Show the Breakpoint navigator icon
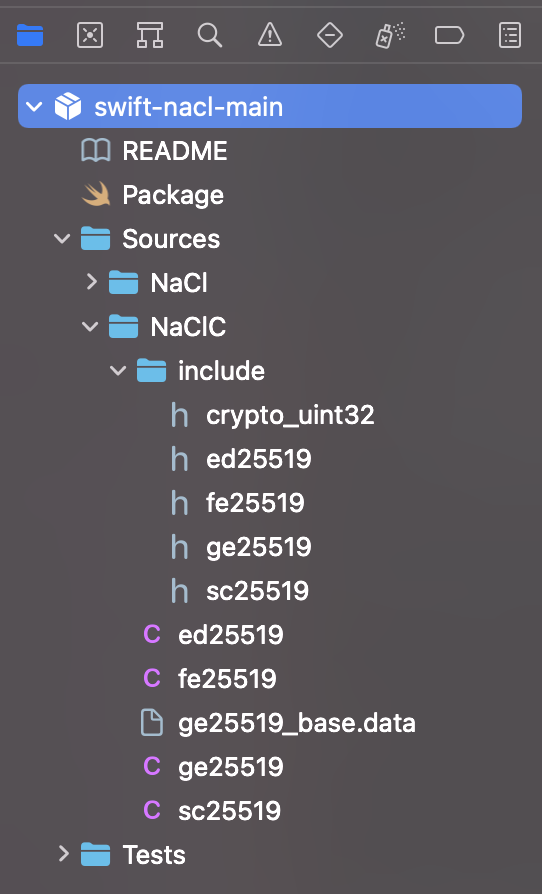 click(450, 35)
